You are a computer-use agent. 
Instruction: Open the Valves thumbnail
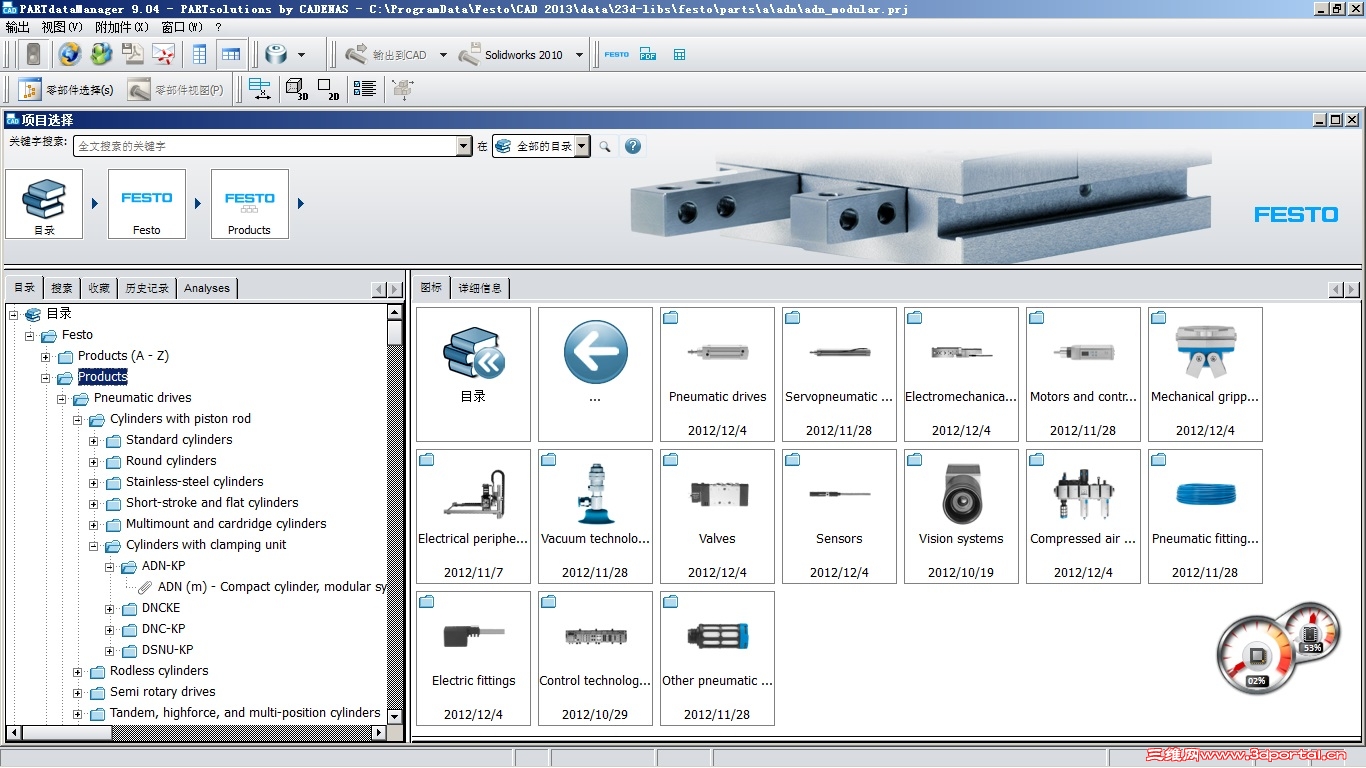click(x=717, y=516)
